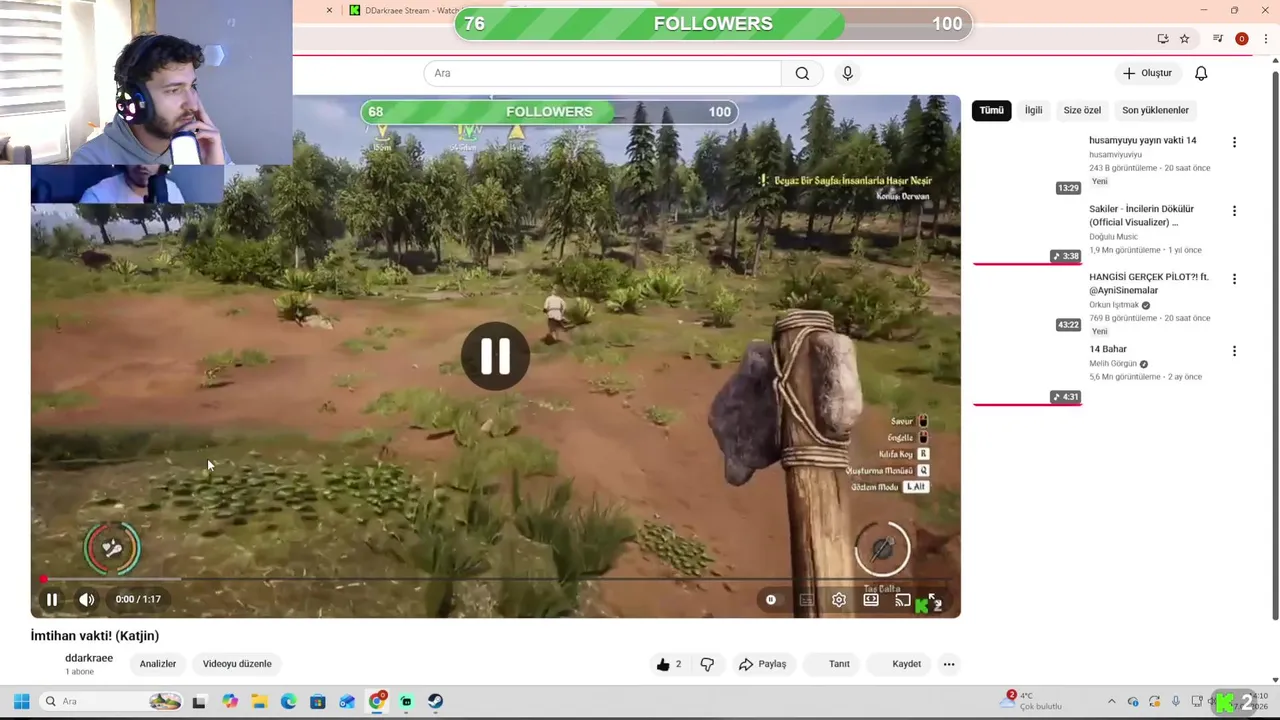Screen dimensions: 1280x720
Task: Submit search with the magnifier icon
Action: click(802, 73)
